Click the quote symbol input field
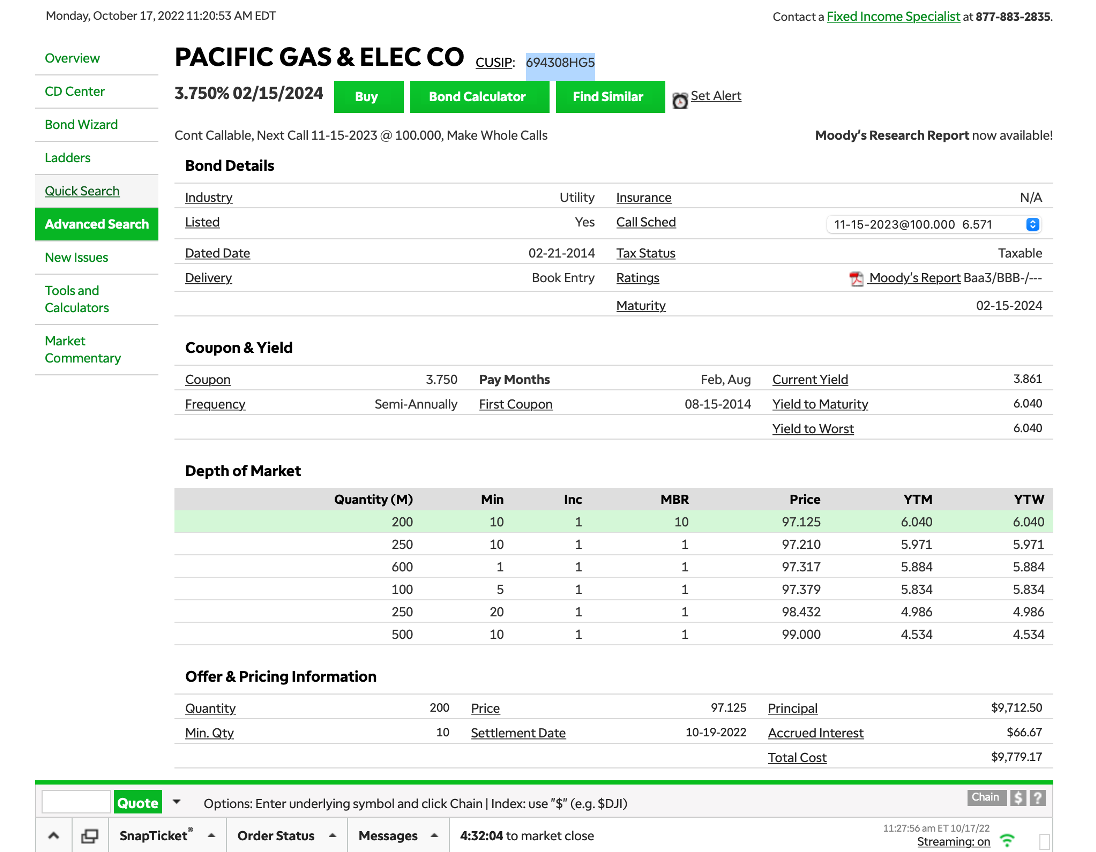 [x=76, y=802]
